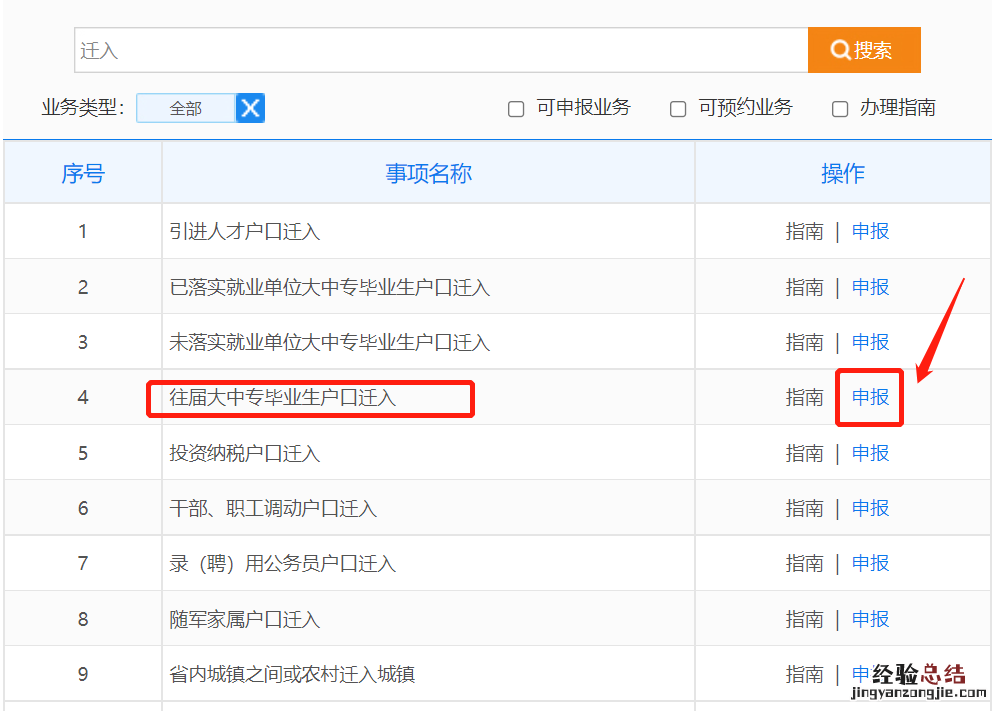Viewport: 1001px width, 711px height.
Task: Select the 全部 business type tag
Action: point(186,108)
